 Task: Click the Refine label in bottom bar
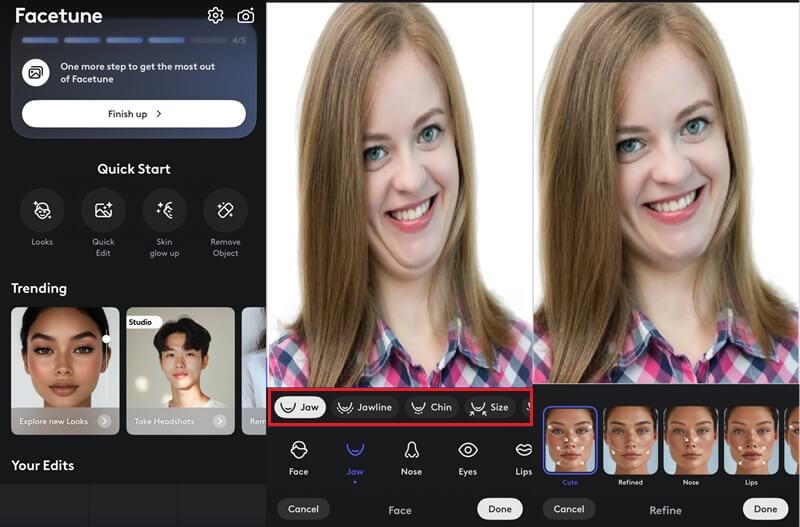pos(665,510)
